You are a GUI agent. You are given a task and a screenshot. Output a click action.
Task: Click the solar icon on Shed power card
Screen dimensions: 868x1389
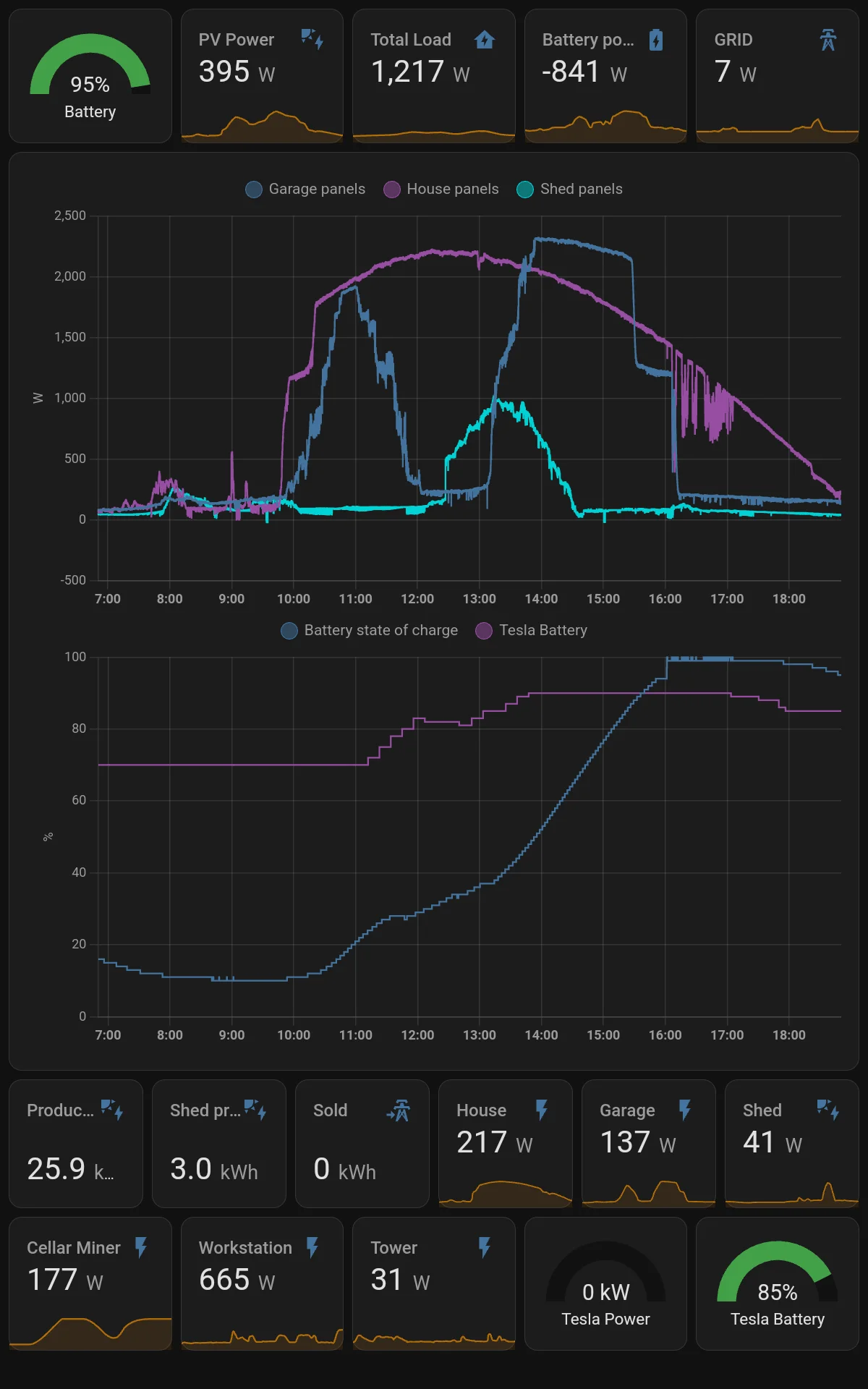pyautogui.click(x=828, y=1110)
